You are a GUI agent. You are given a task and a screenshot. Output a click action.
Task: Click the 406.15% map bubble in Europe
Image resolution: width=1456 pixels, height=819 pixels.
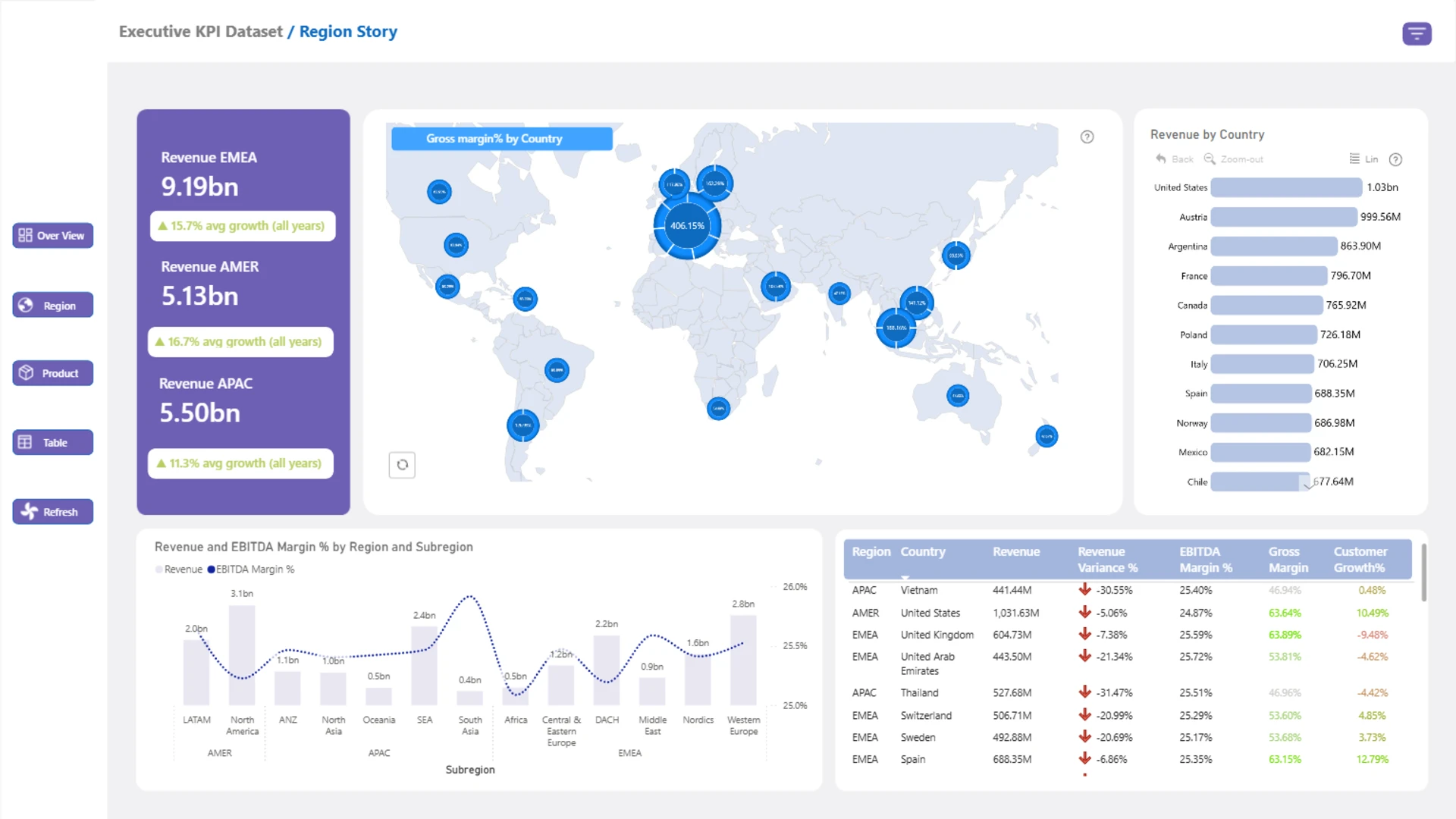click(687, 226)
